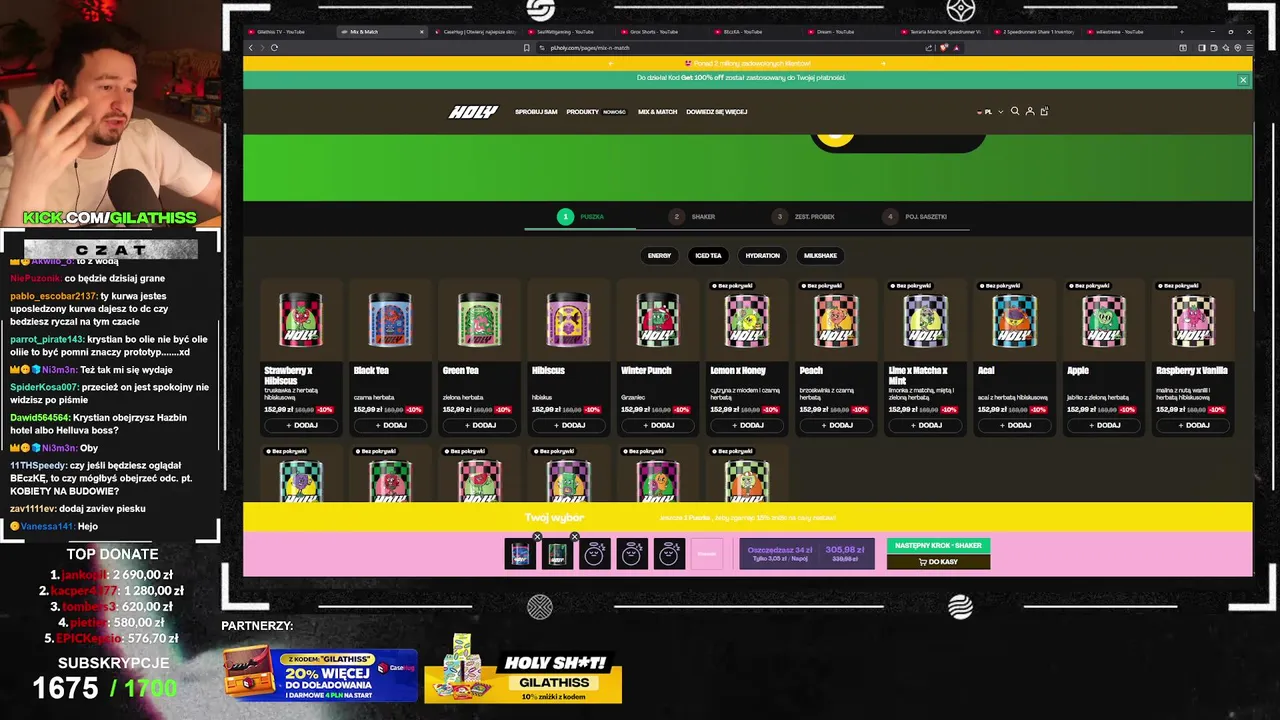
Task: Open Acai can image
Action: point(1014,320)
